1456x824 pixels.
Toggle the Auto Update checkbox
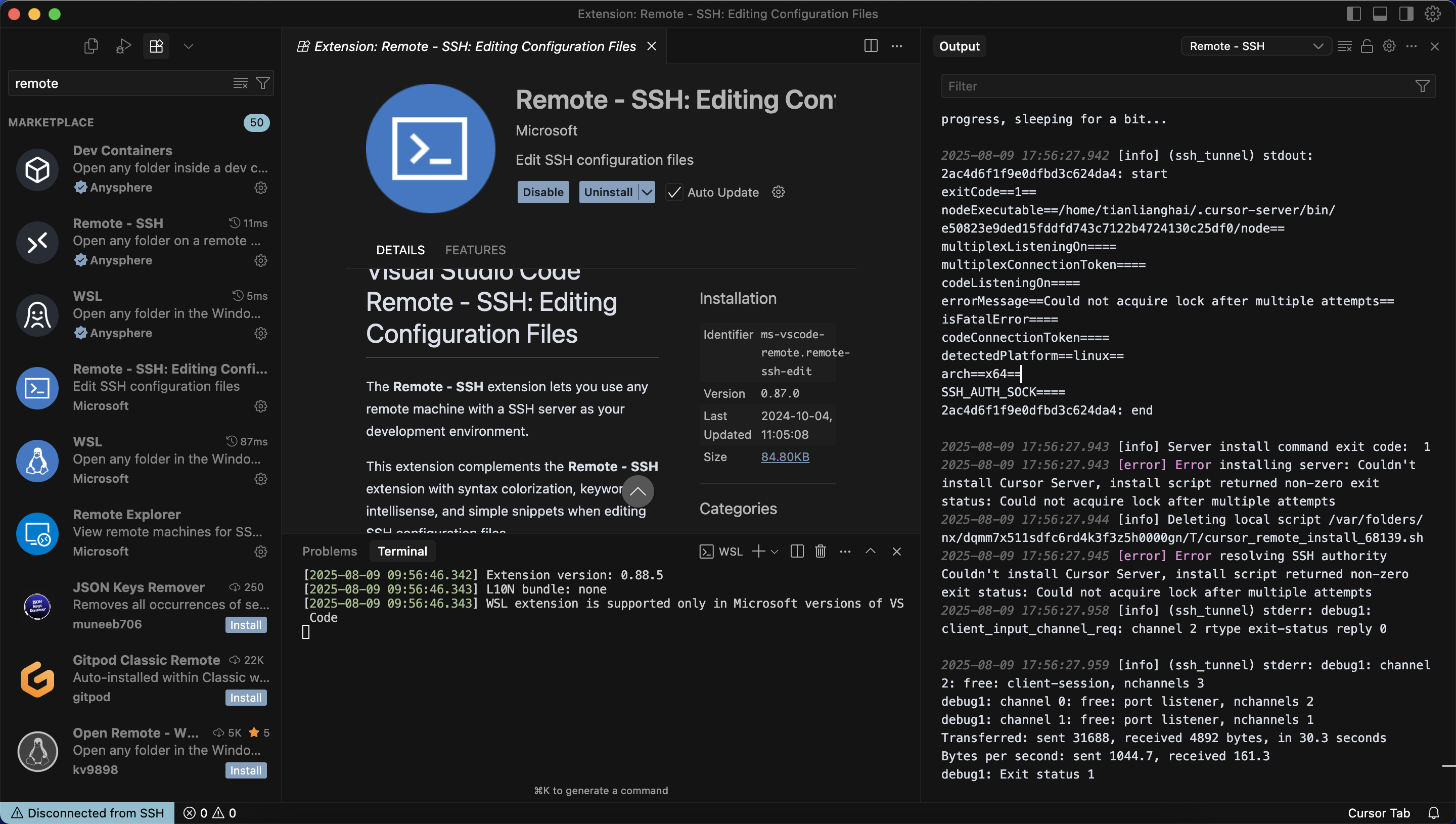[x=673, y=193]
